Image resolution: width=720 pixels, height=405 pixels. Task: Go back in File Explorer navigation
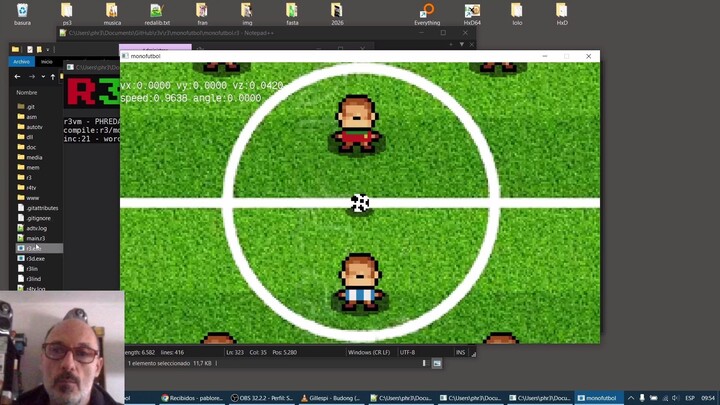pyautogui.click(x=17, y=77)
